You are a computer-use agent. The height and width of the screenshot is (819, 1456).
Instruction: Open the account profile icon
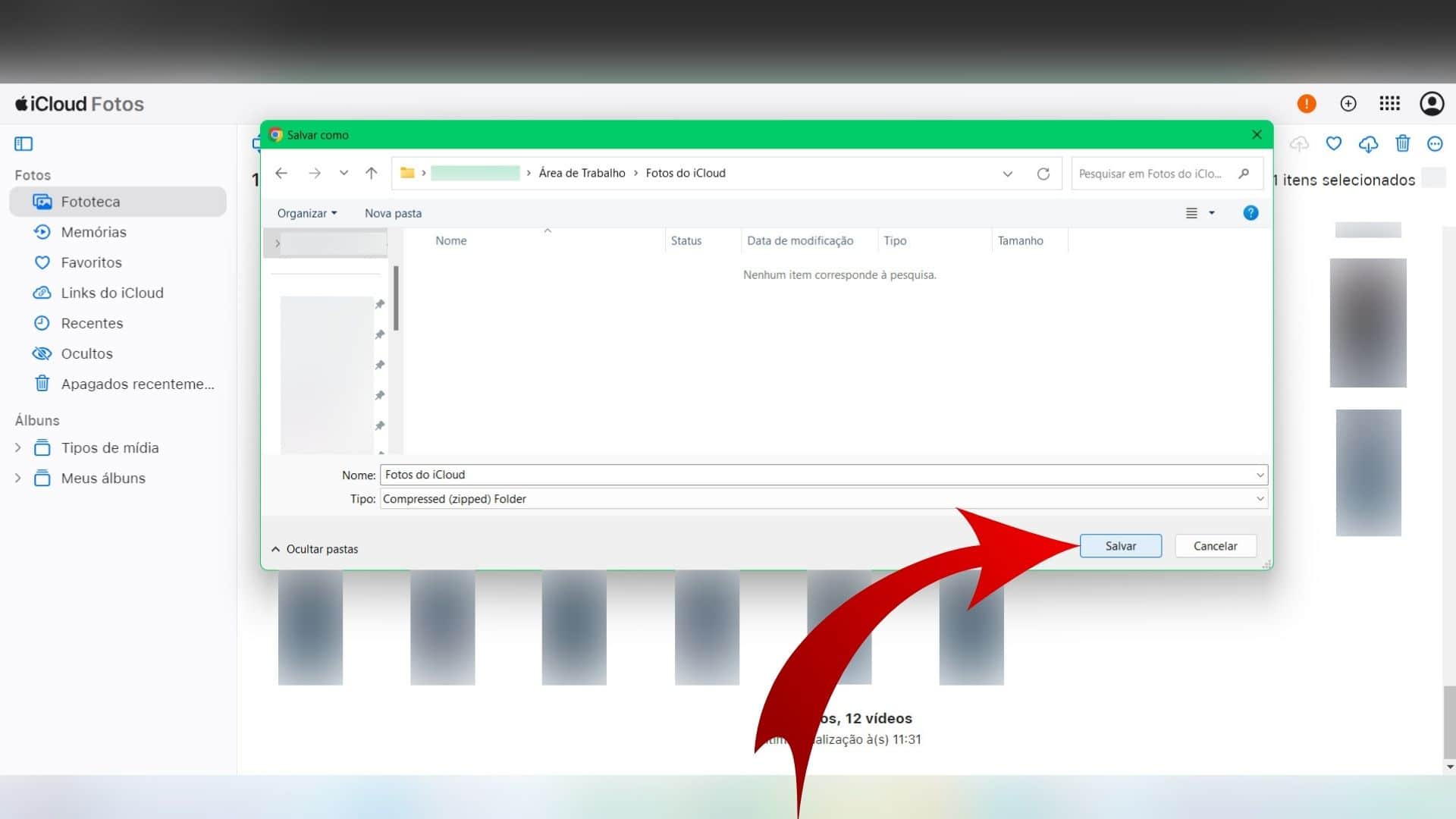(x=1432, y=104)
